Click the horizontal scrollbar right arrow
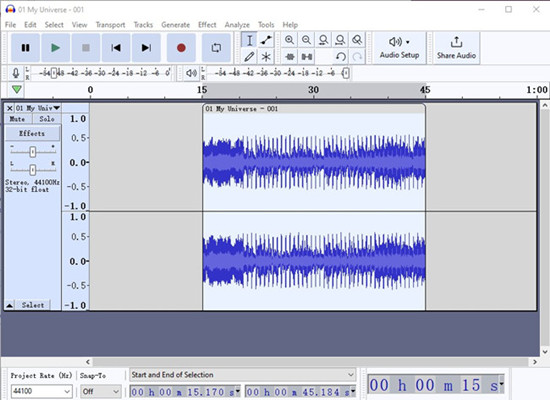Viewport: 550px width, 400px height. click(535, 362)
